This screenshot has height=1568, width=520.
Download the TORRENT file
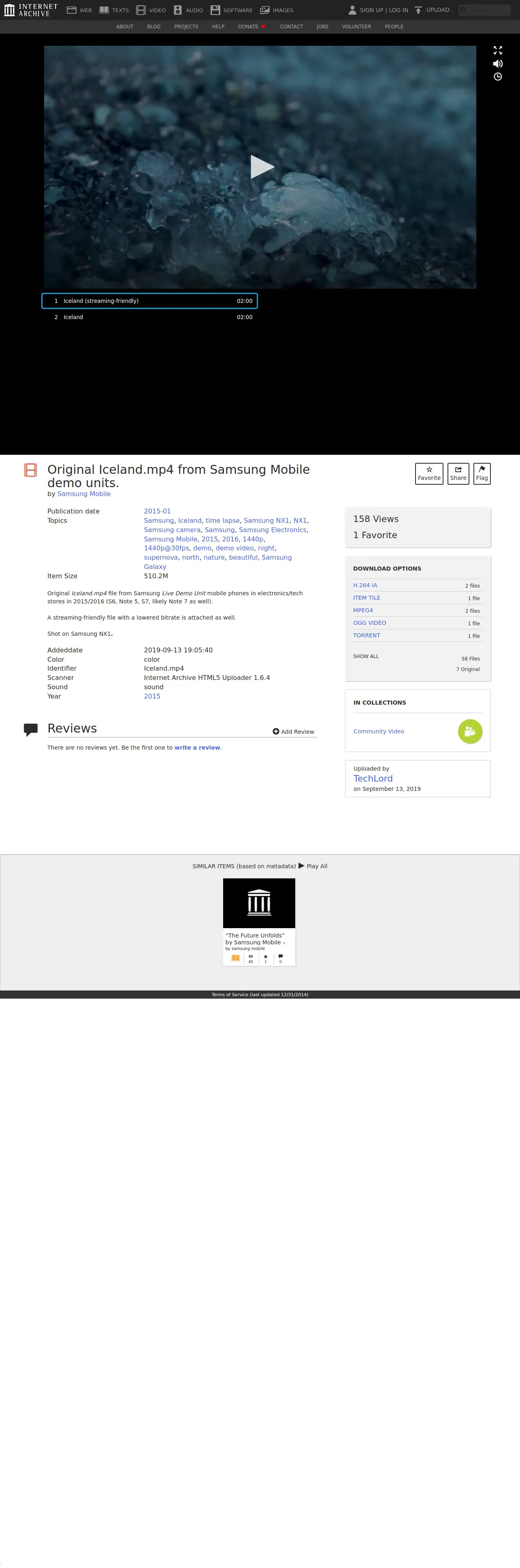pyautogui.click(x=367, y=635)
